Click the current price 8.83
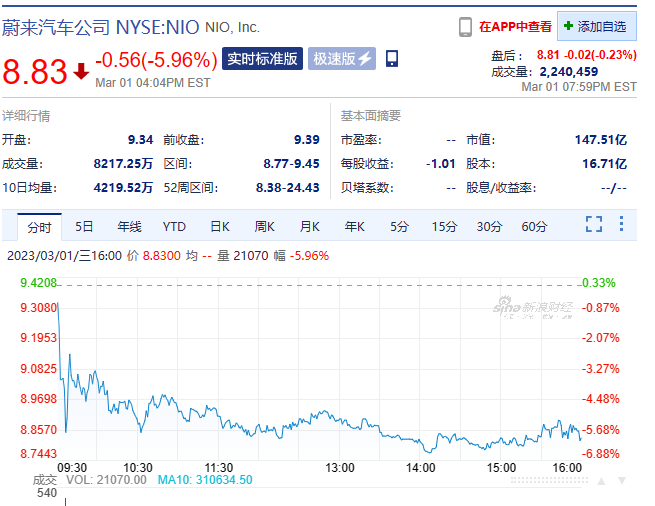Screen dimensions: 655x506 pyautogui.click(x=35, y=71)
